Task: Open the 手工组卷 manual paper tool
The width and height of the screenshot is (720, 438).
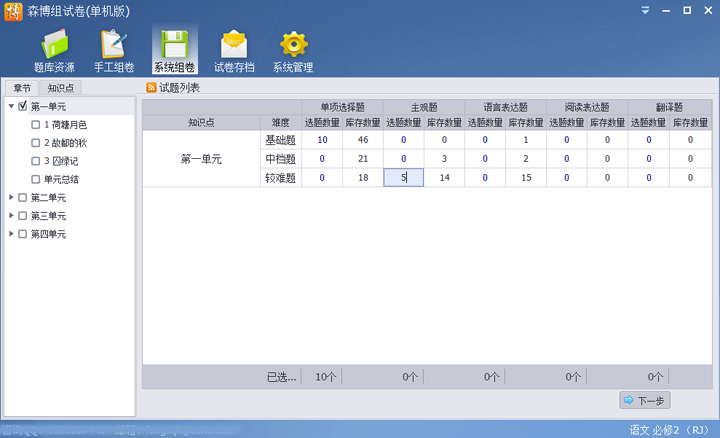Action: click(x=114, y=51)
